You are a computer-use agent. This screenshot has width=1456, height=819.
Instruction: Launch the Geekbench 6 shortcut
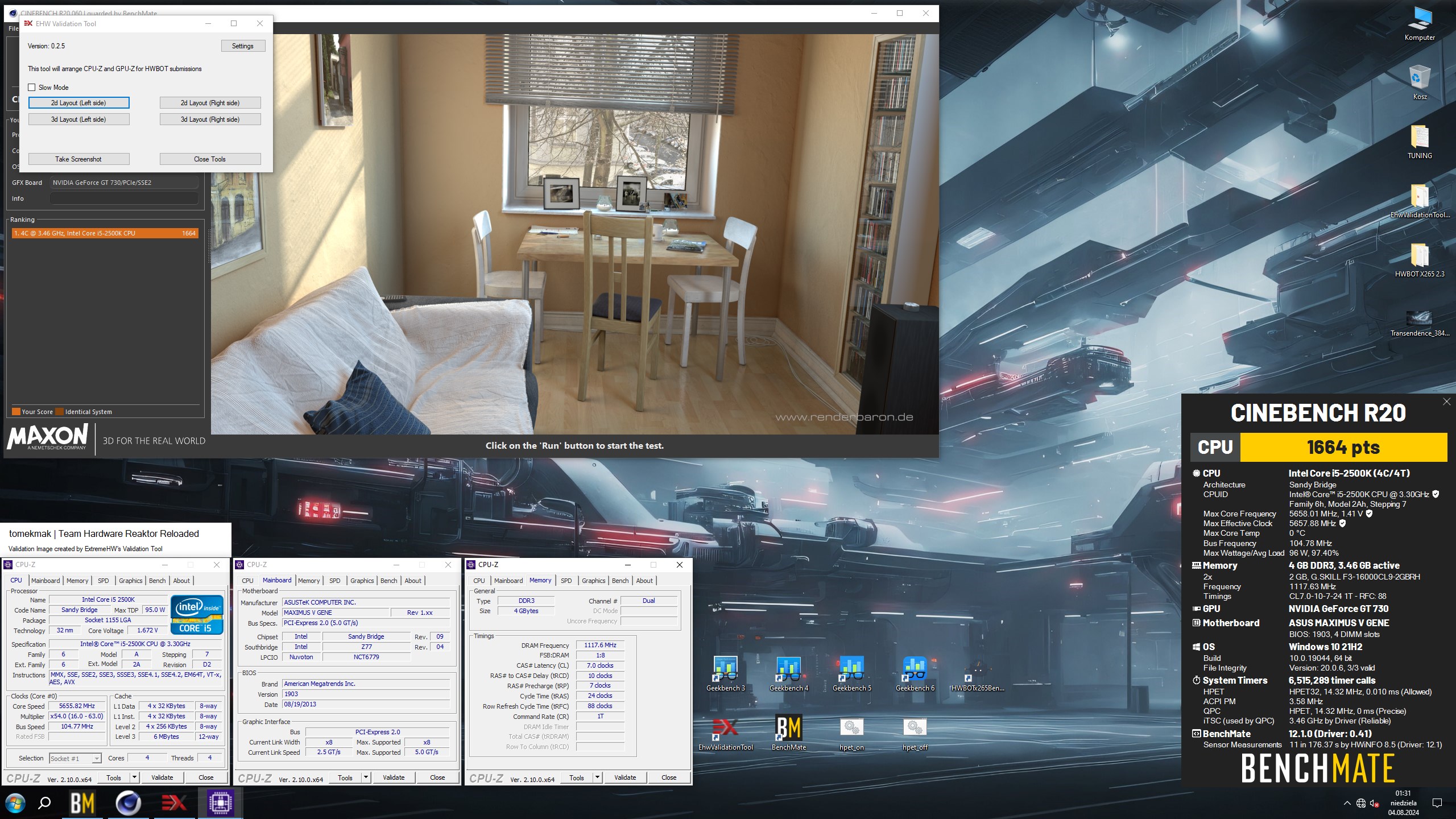click(x=915, y=674)
